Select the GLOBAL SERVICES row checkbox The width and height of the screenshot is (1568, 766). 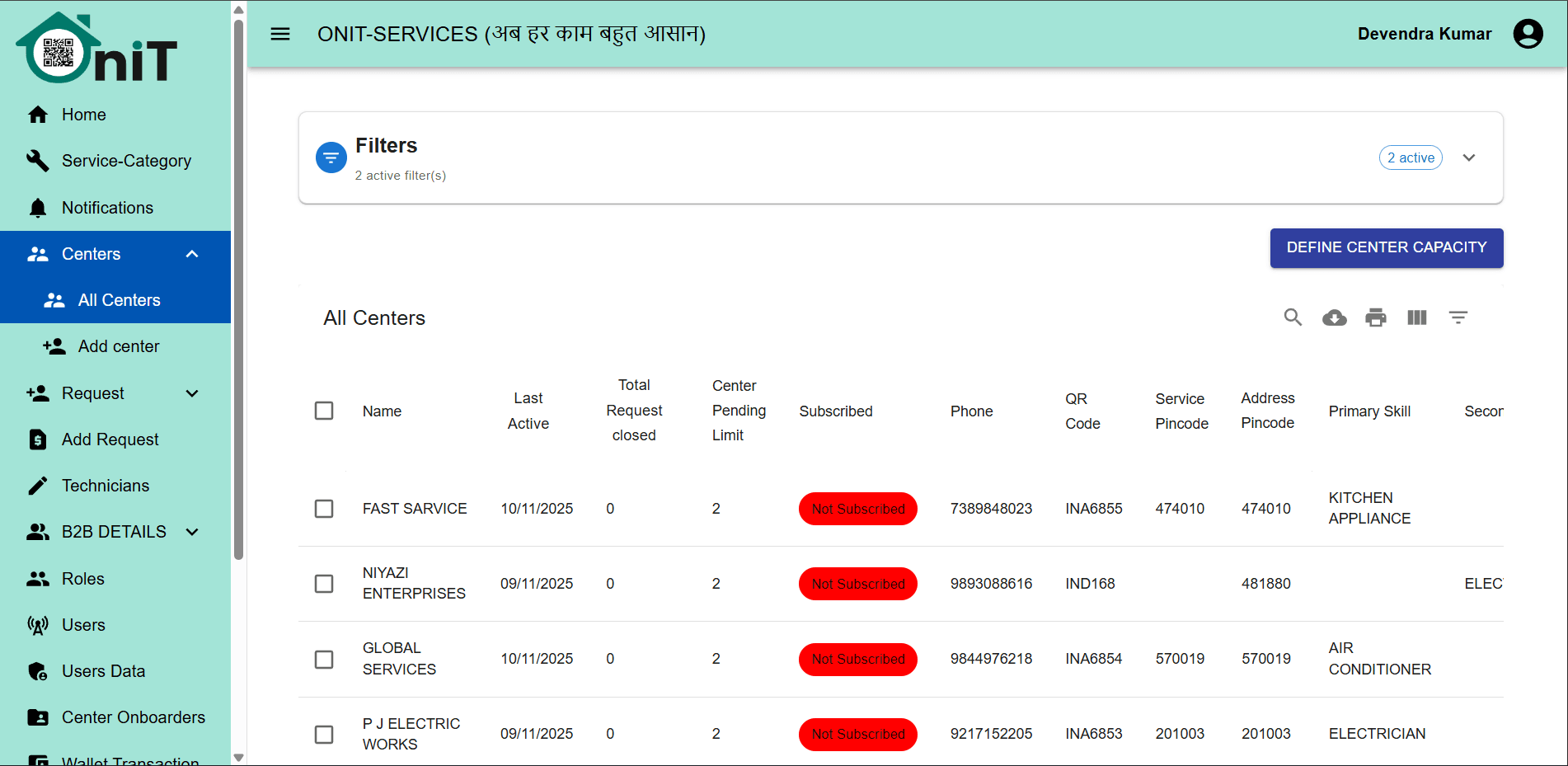324,660
